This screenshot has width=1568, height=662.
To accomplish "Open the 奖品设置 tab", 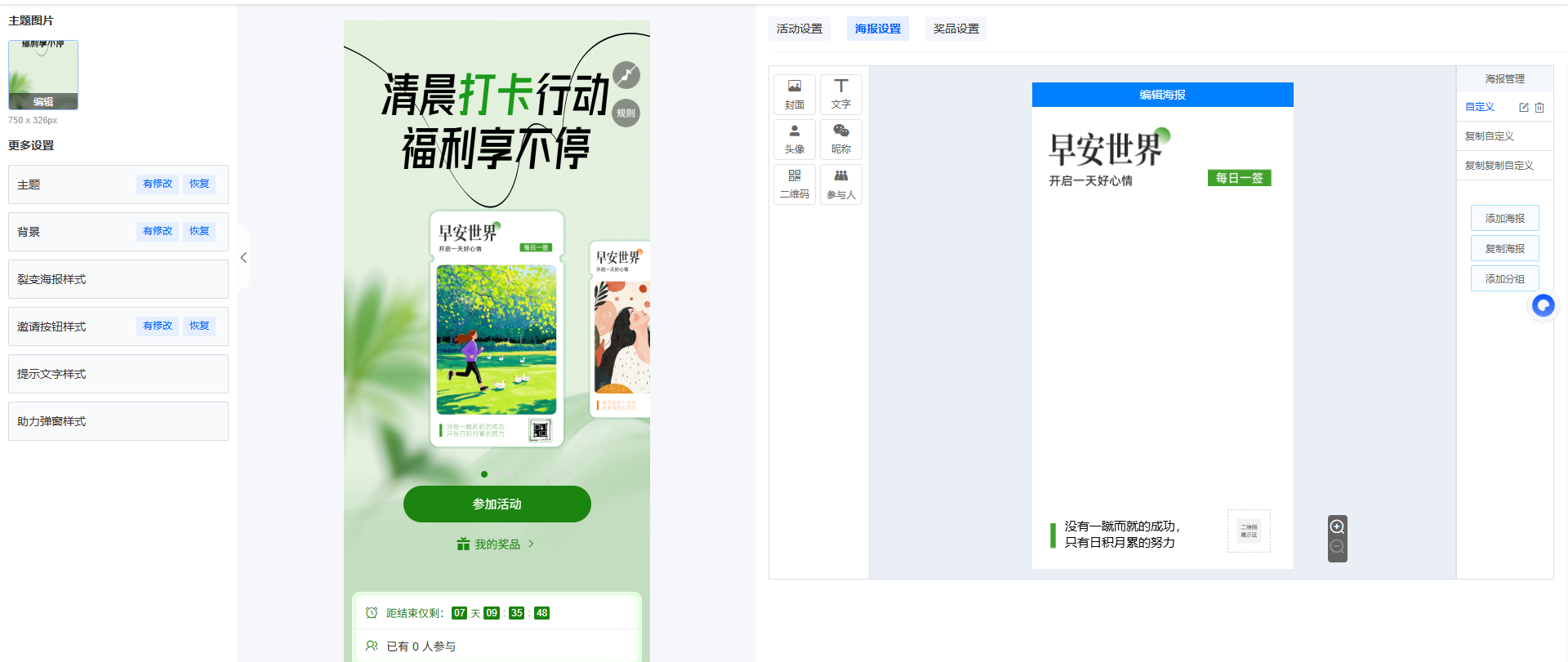I will 955,29.
